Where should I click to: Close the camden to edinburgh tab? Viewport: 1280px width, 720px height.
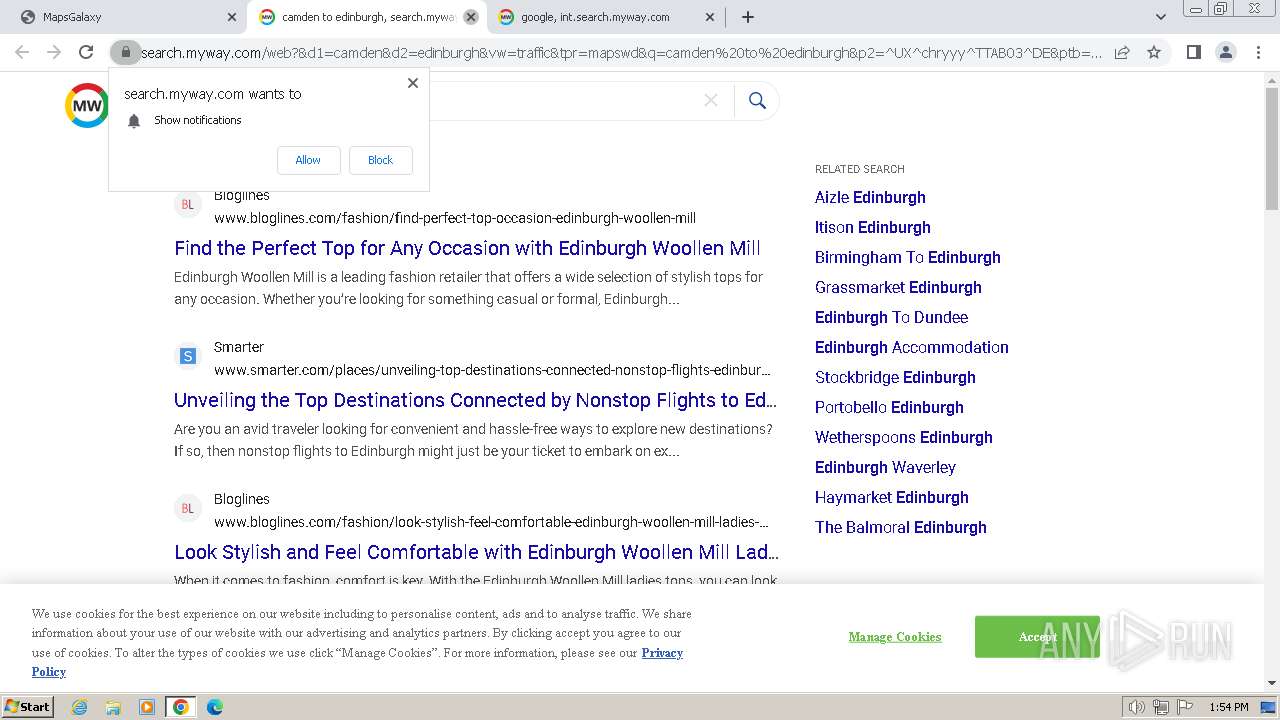471,17
